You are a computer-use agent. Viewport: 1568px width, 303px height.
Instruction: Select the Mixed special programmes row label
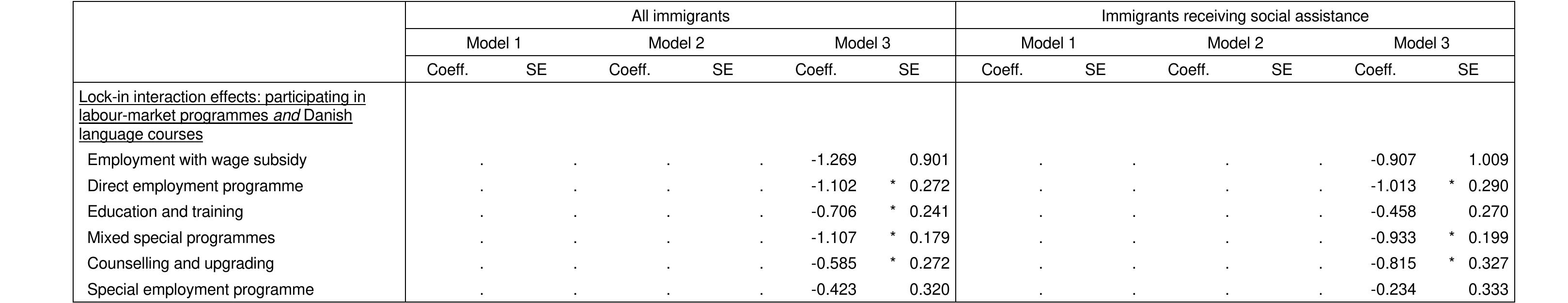pyautogui.click(x=181, y=238)
